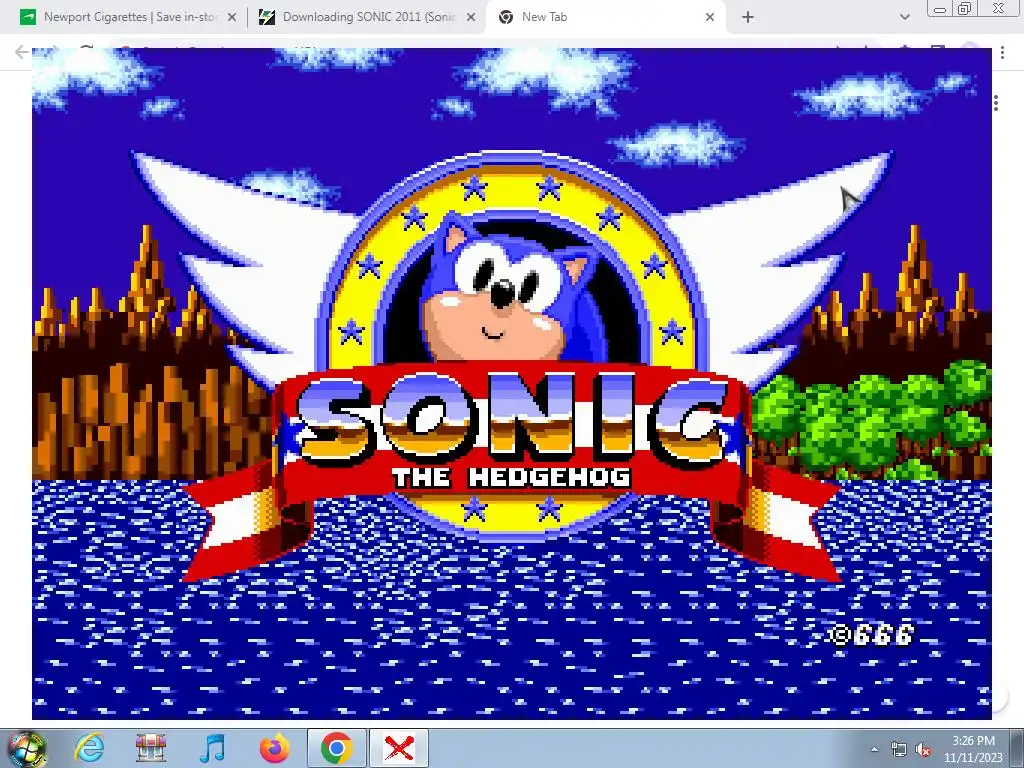Click the Chrome favicon on New Tab

tap(505, 18)
